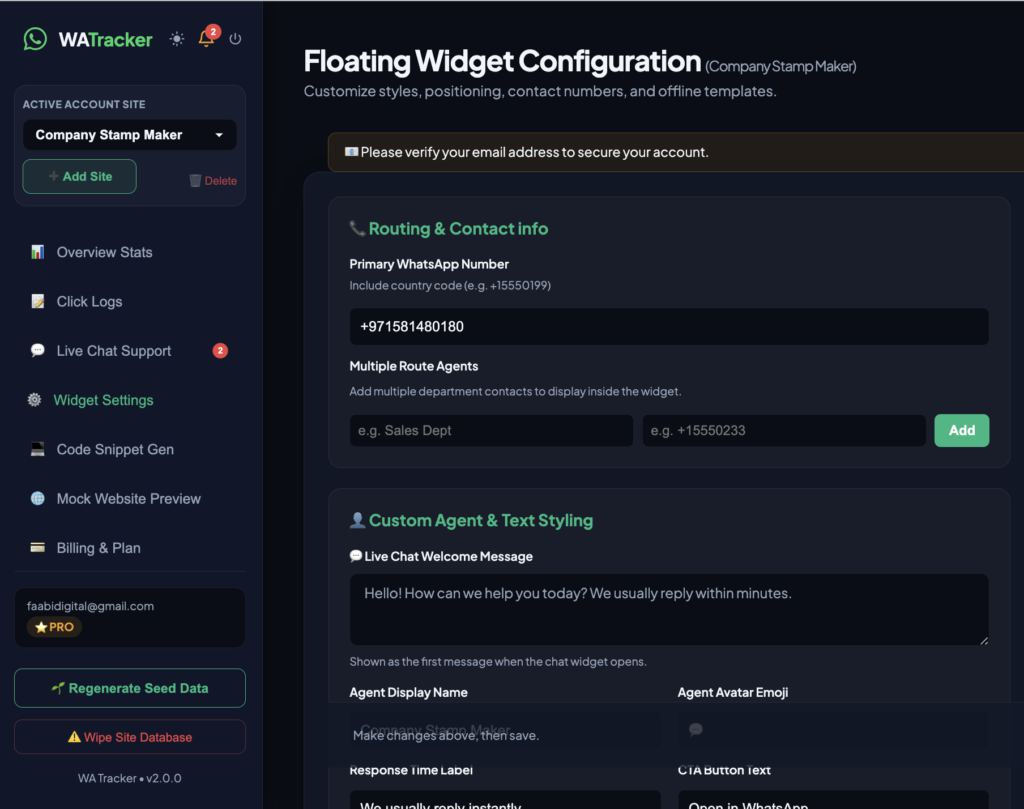Click the ACTIVE ACCOUNT SITE label

[x=84, y=104]
